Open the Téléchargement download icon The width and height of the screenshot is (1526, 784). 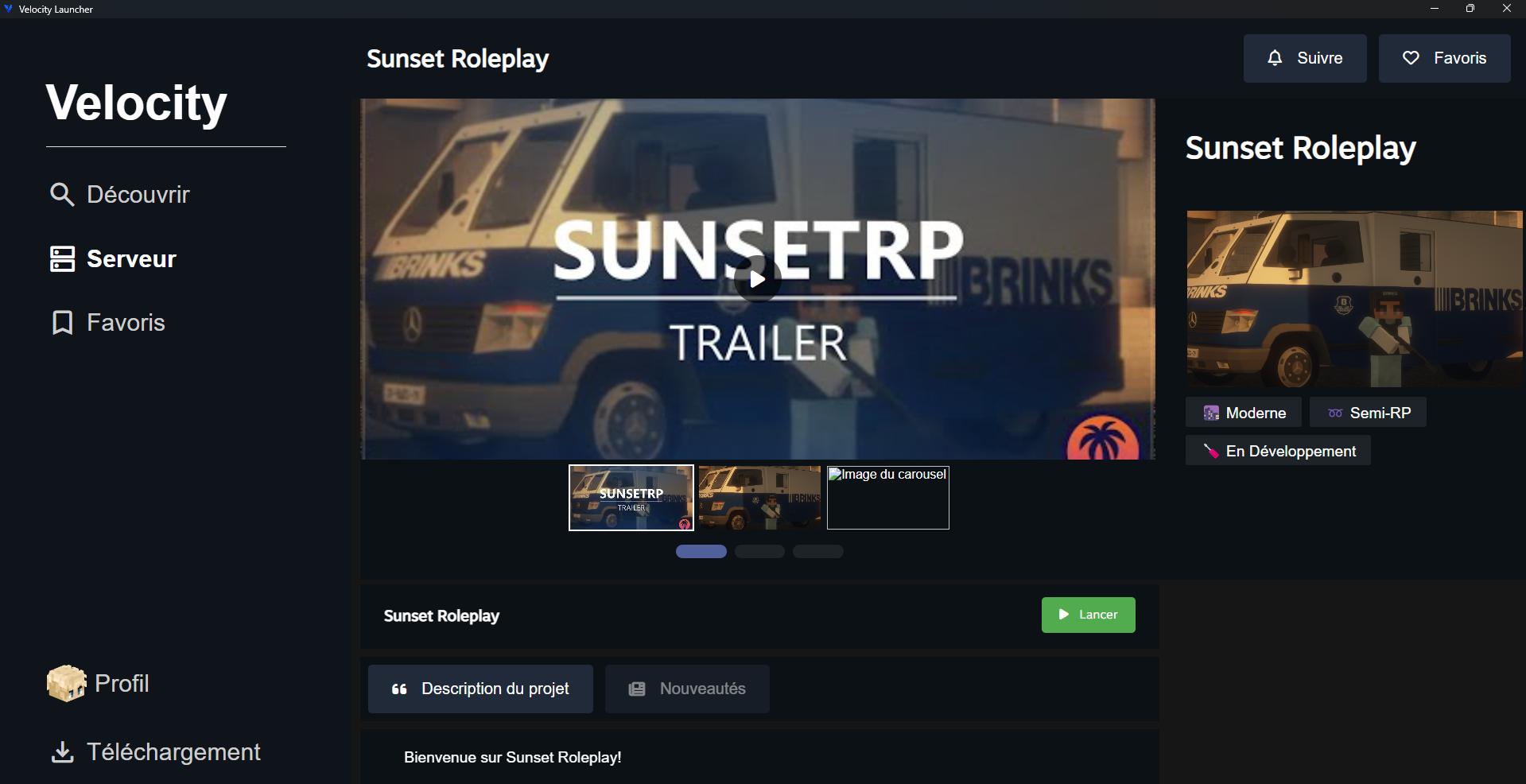(x=62, y=751)
